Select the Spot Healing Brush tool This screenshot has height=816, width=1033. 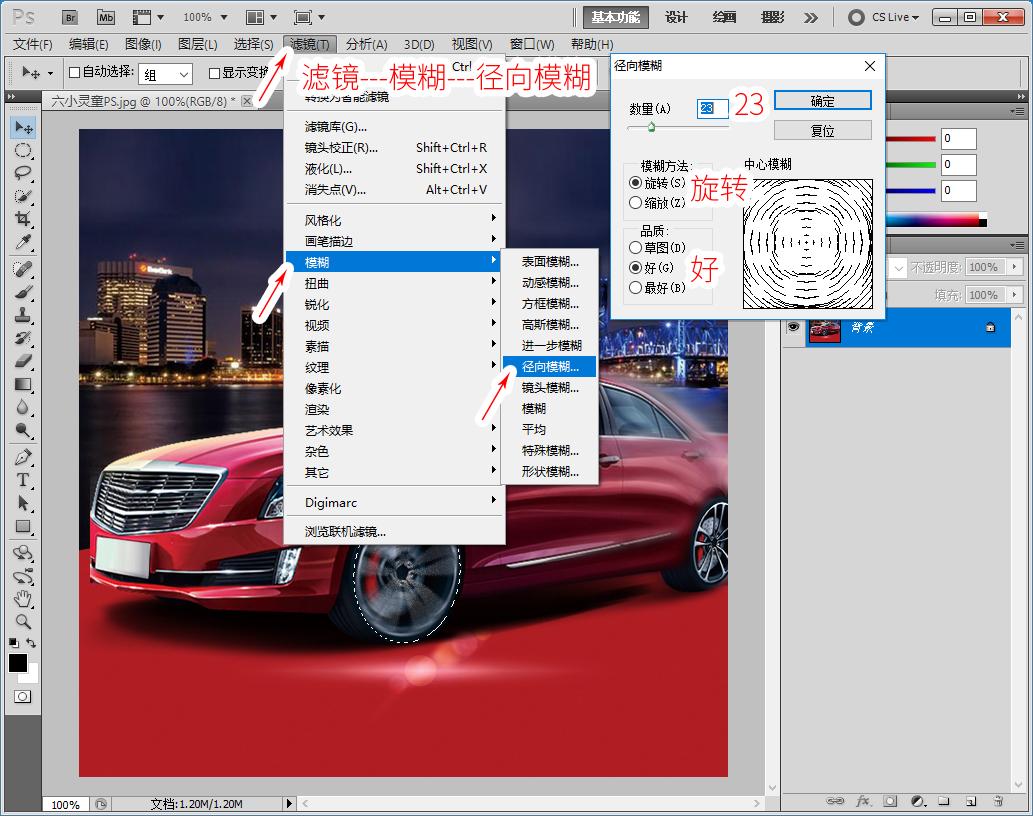click(23, 269)
